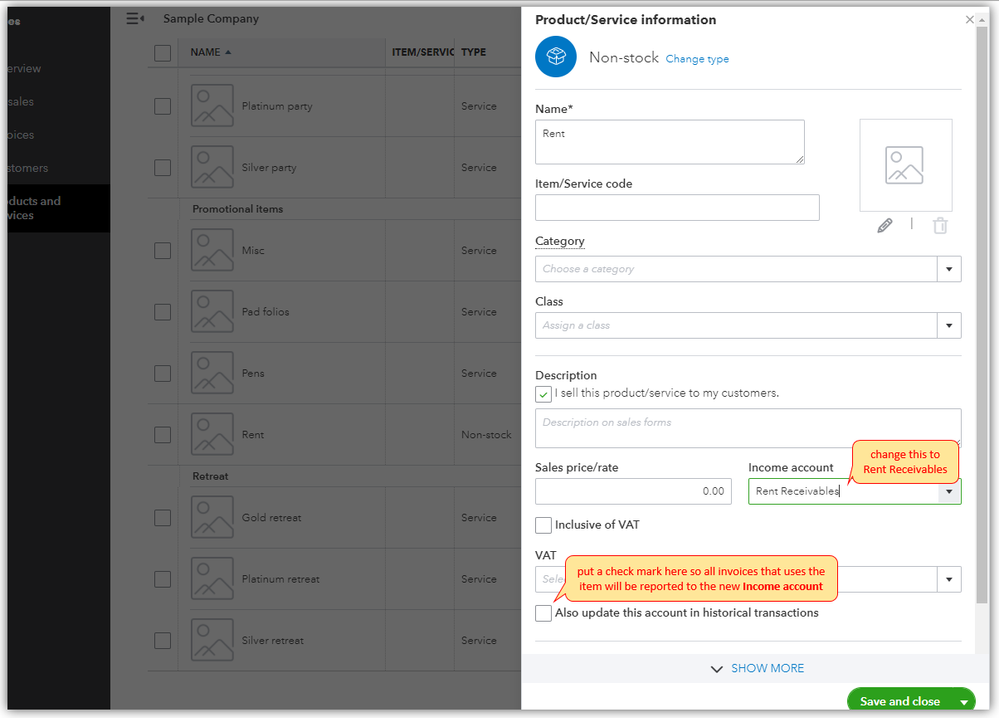
Task: Tick the Gold retreat row checkbox
Action: pos(162,517)
